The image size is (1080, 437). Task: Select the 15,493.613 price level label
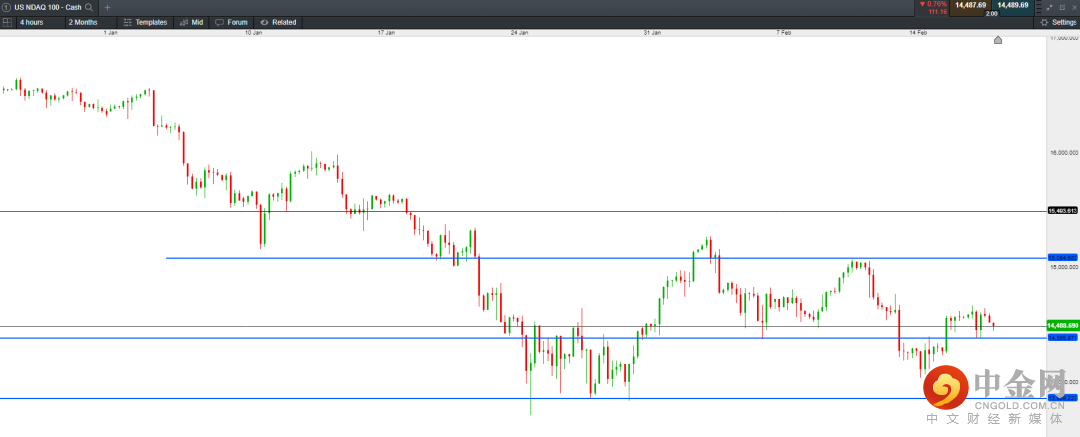coord(1061,211)
